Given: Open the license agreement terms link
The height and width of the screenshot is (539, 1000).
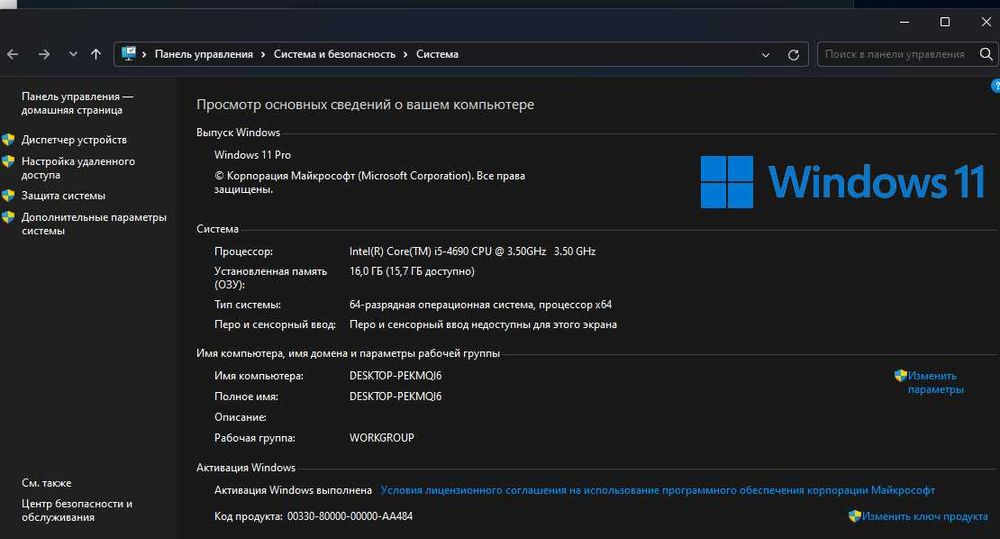Looking at the screenshot, I should 657,490.
